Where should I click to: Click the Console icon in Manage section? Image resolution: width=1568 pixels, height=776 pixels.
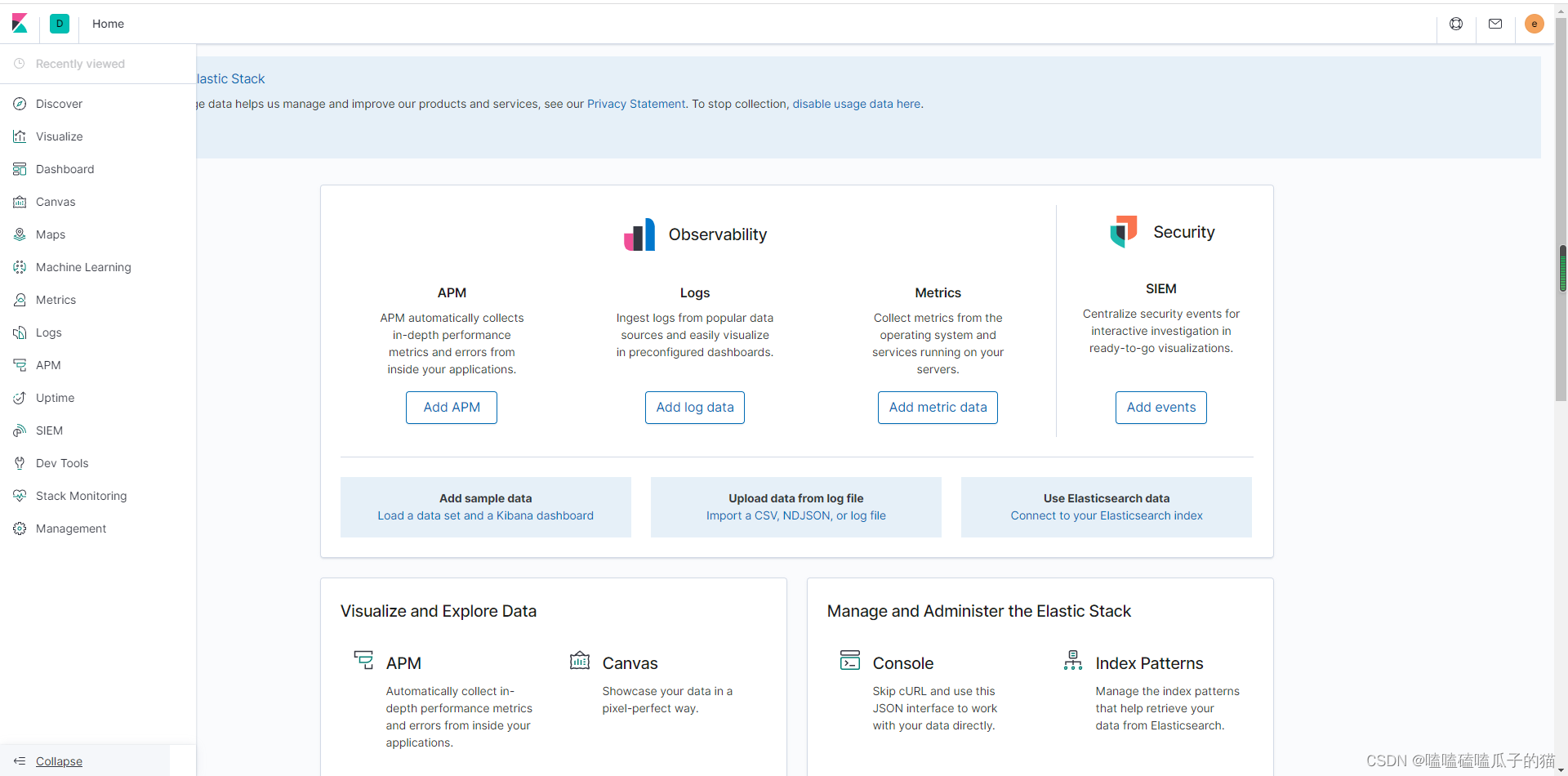[x=850, y=660]
